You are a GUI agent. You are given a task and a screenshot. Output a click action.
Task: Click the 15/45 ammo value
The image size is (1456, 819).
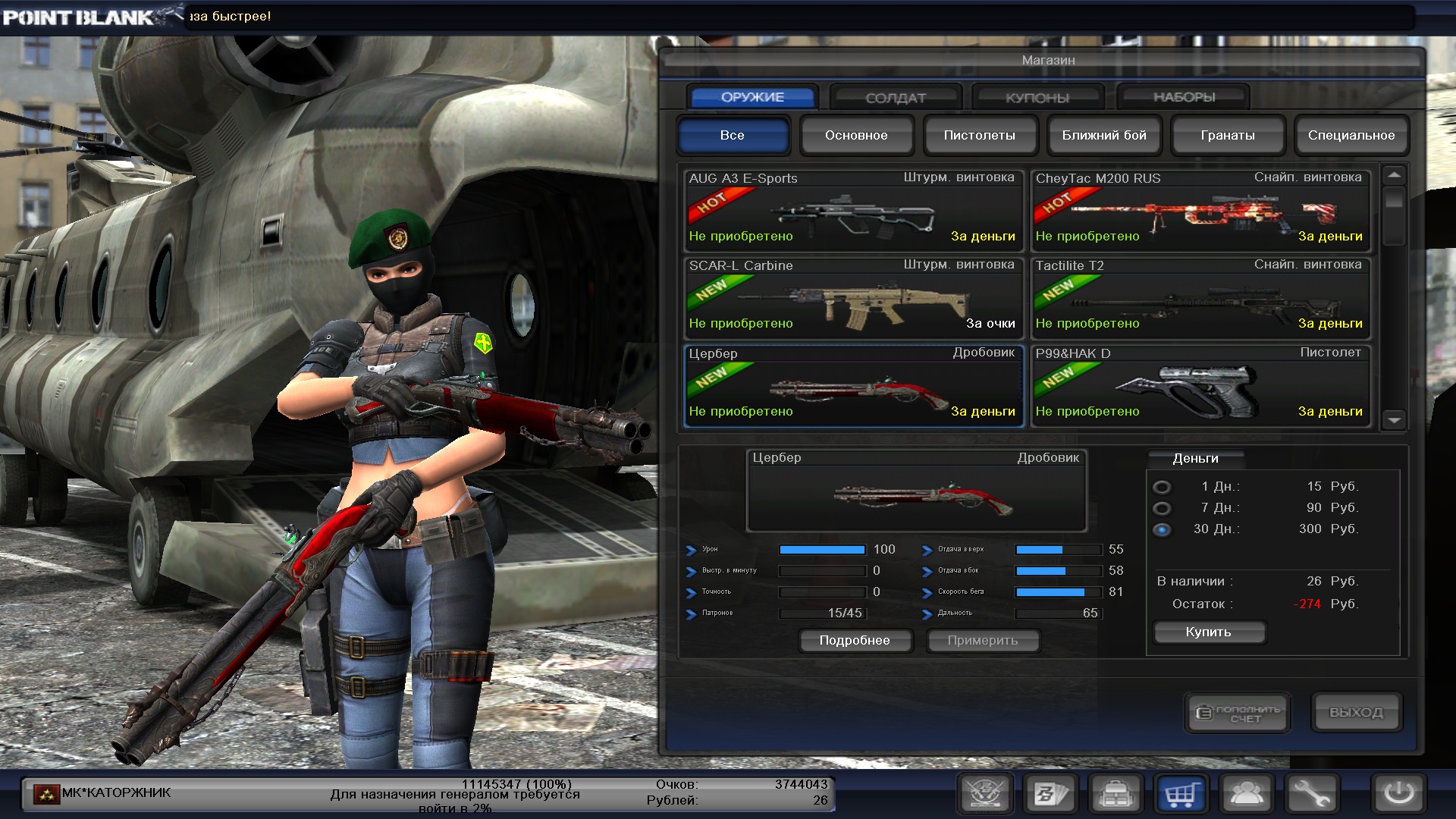[x=845, y=613]
